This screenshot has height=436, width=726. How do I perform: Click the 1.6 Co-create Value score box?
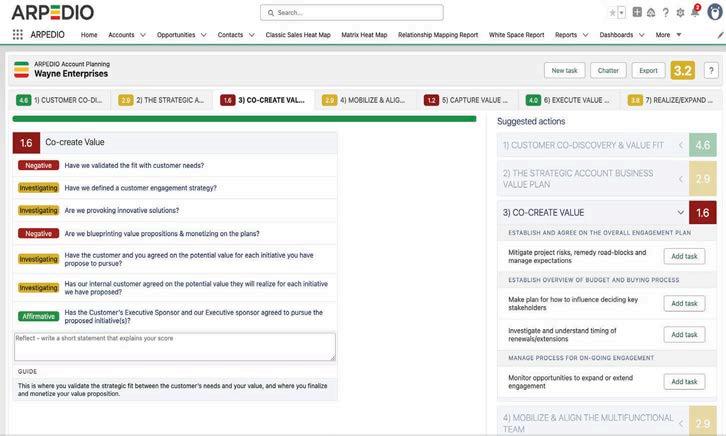click(26, 143)
